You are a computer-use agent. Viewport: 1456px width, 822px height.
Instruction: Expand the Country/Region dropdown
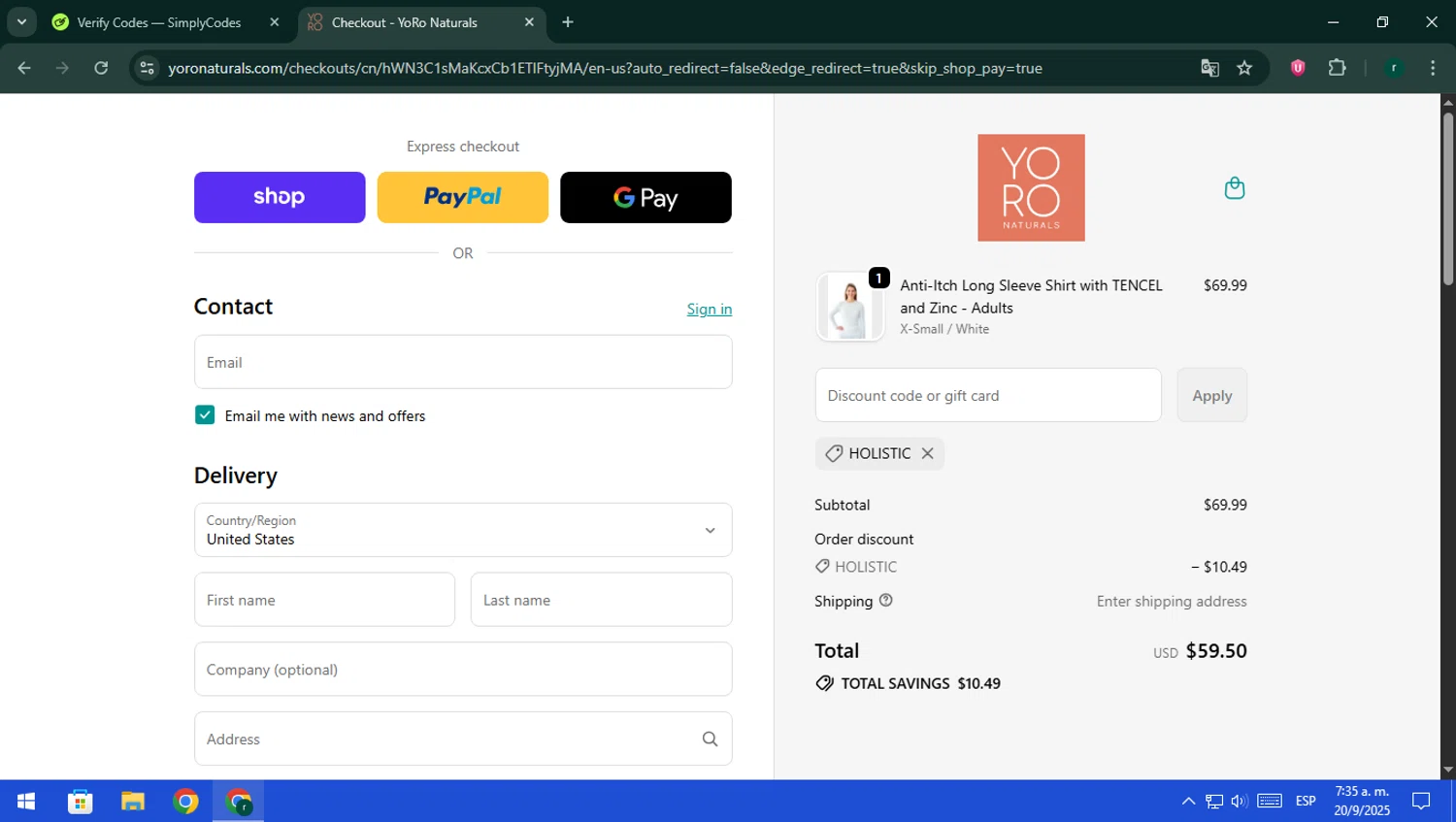[463, 530]
